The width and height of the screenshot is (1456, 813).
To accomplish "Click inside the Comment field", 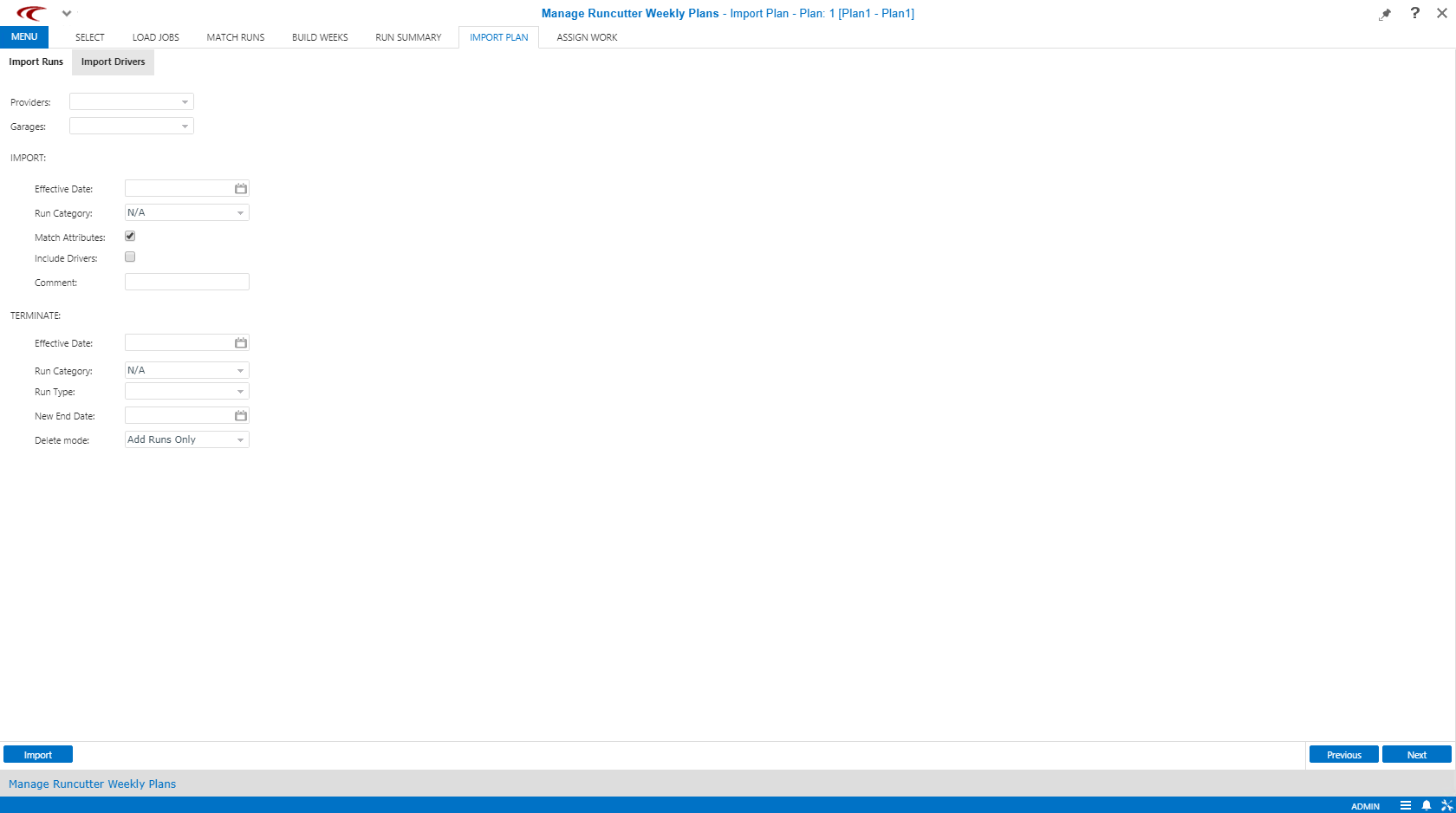I will (186, 281).
